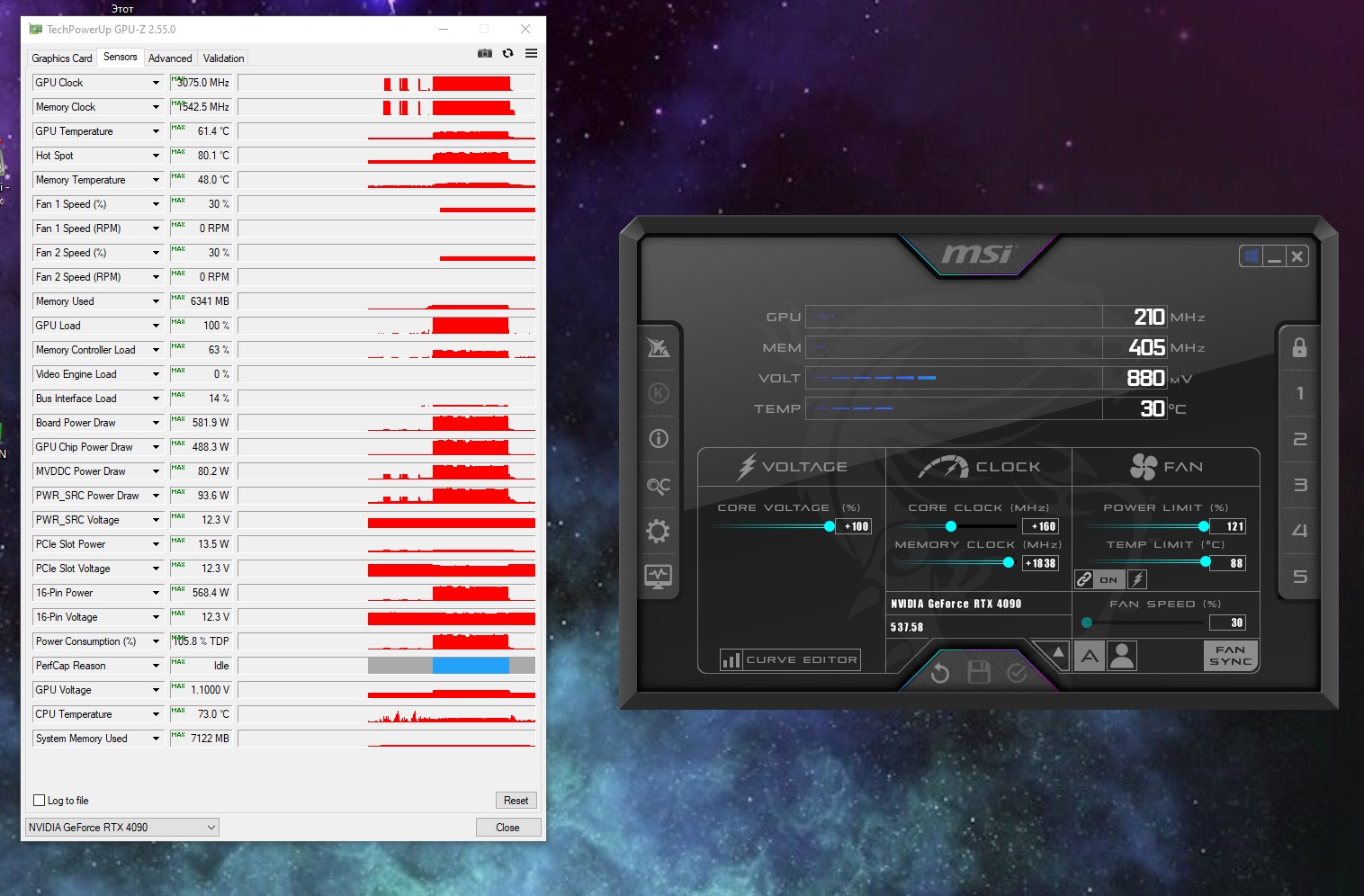Click the Core Clock slider handle
The image size is (1364, 896).
tap(951, 526)
